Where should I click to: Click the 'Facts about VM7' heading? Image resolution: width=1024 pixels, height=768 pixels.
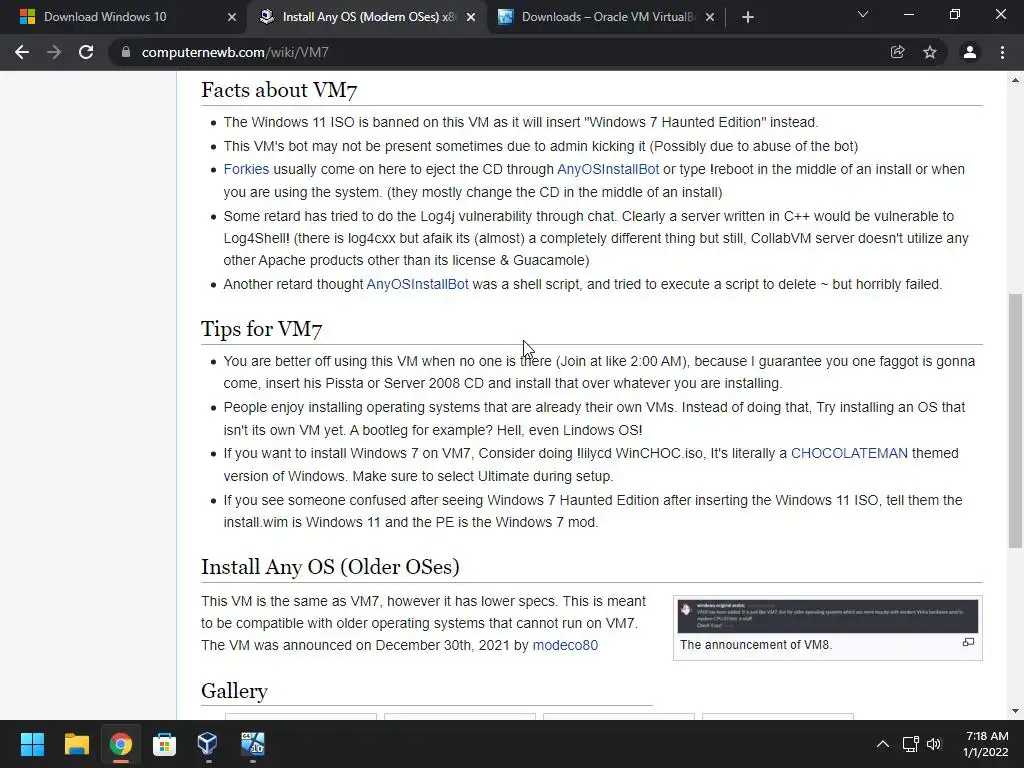[x=279, y=90]
